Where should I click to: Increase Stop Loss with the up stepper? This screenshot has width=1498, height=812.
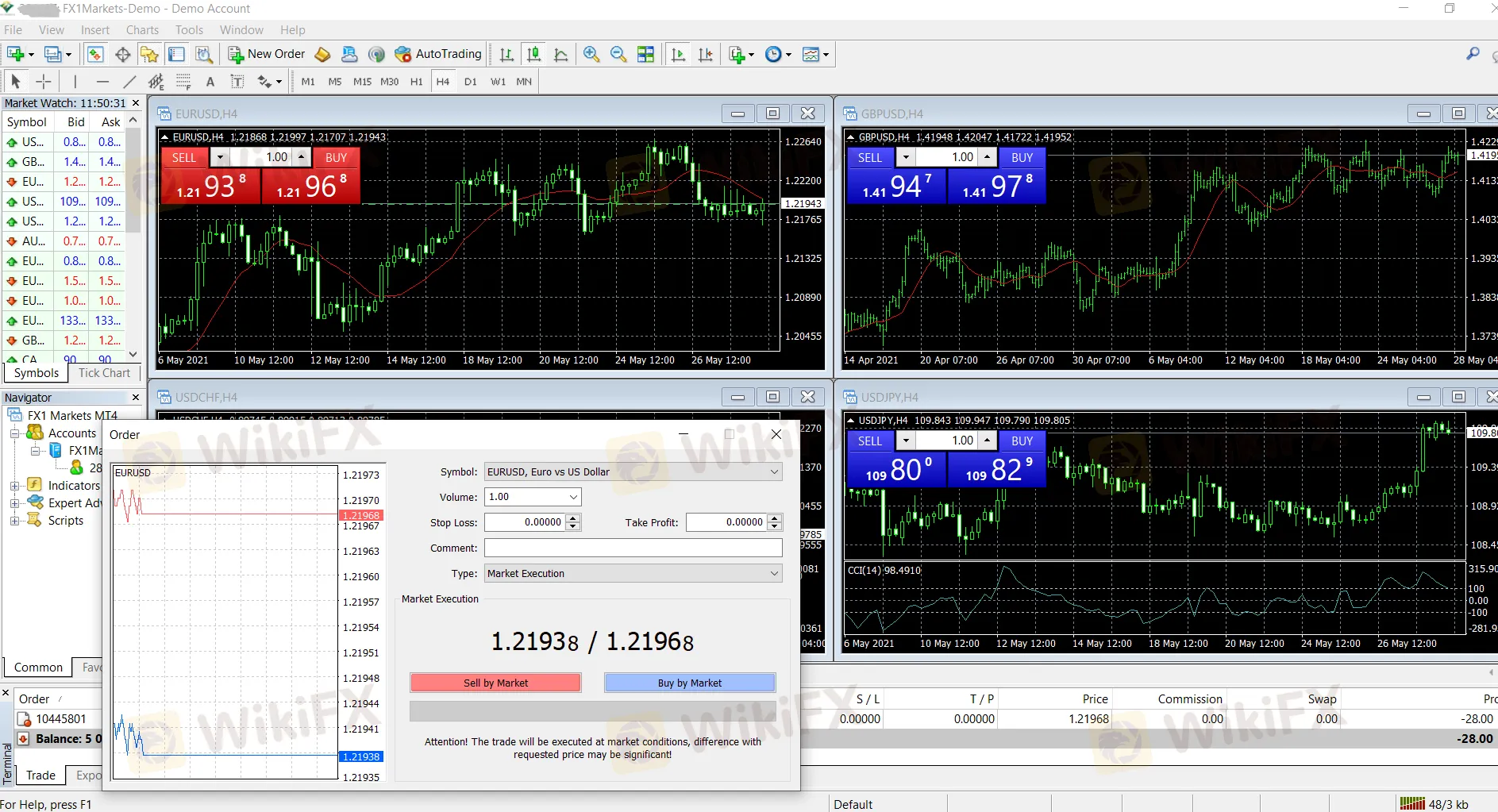(572, 518)
